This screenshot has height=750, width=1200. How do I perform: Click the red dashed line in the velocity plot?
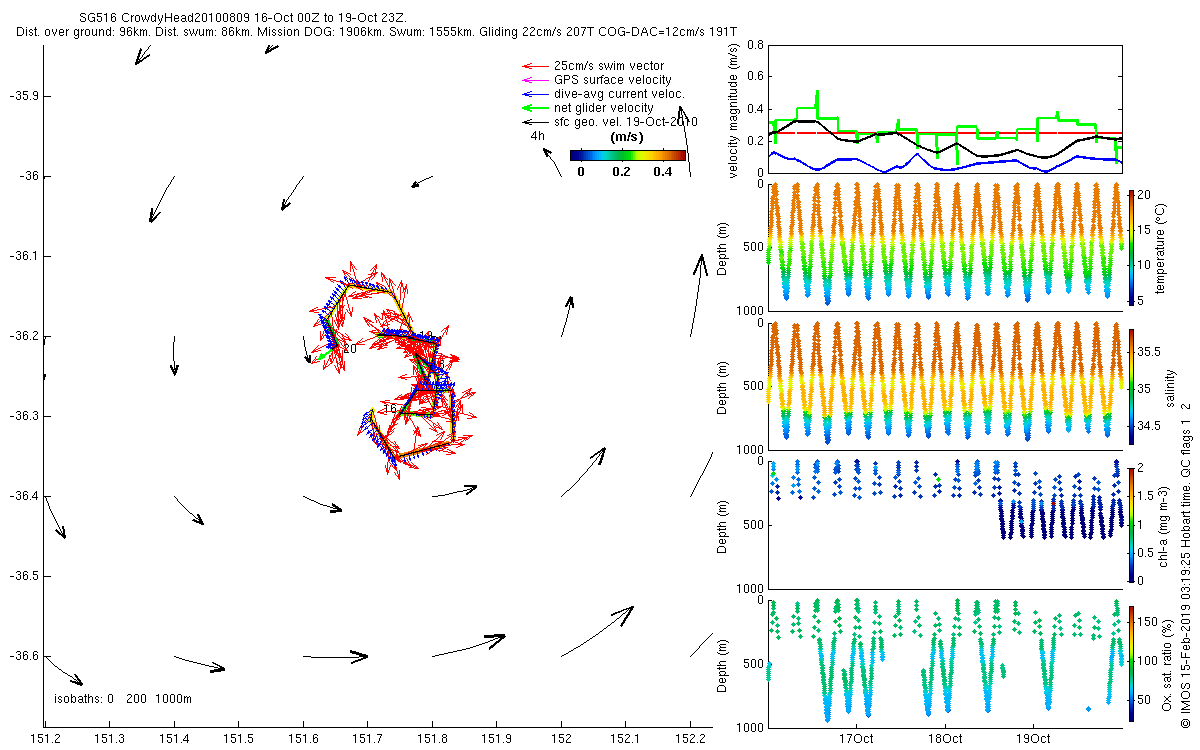pyautogui.click(x=945, y=132)
